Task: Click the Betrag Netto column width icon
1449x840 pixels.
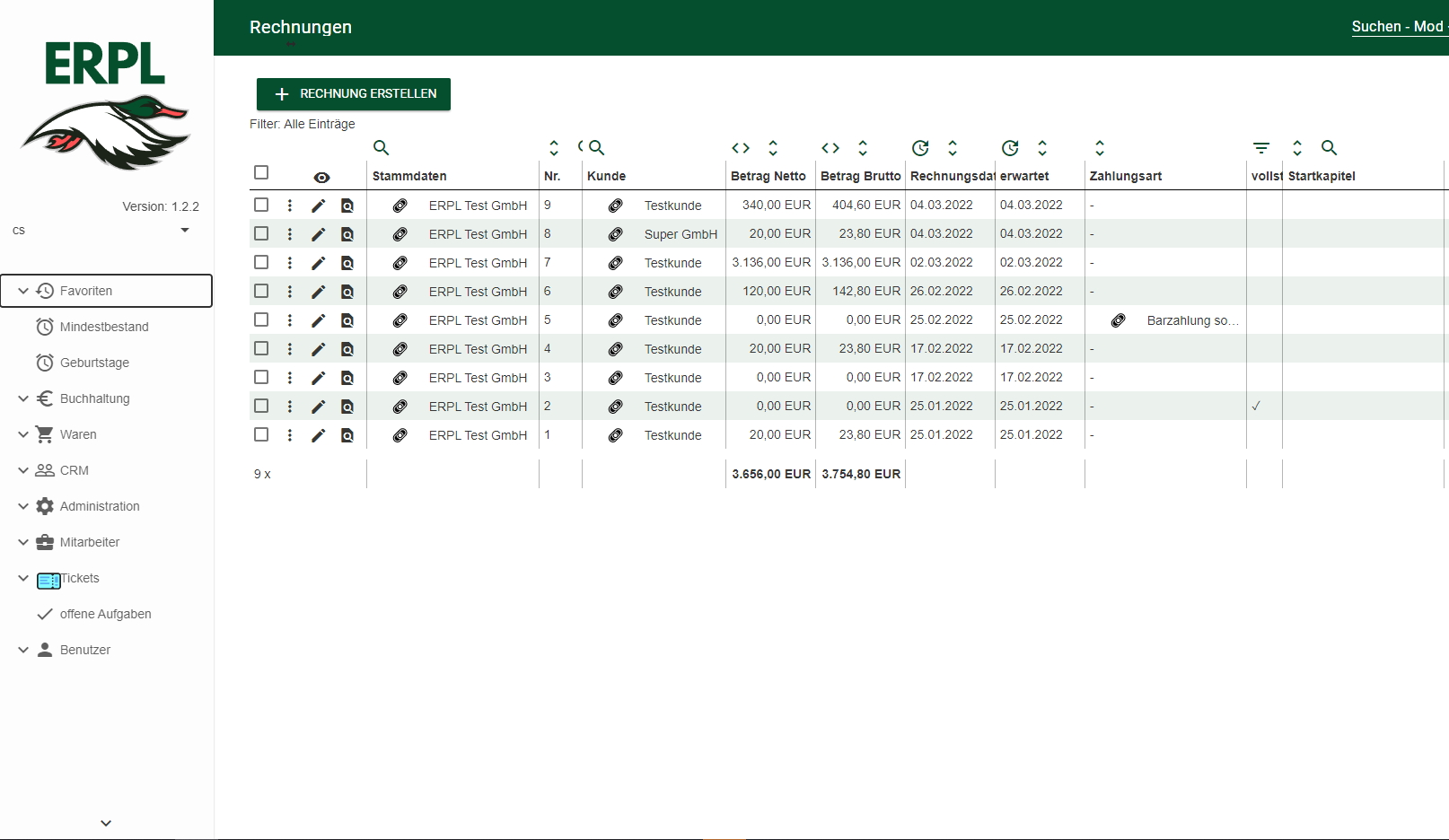Action: (741, 148)
